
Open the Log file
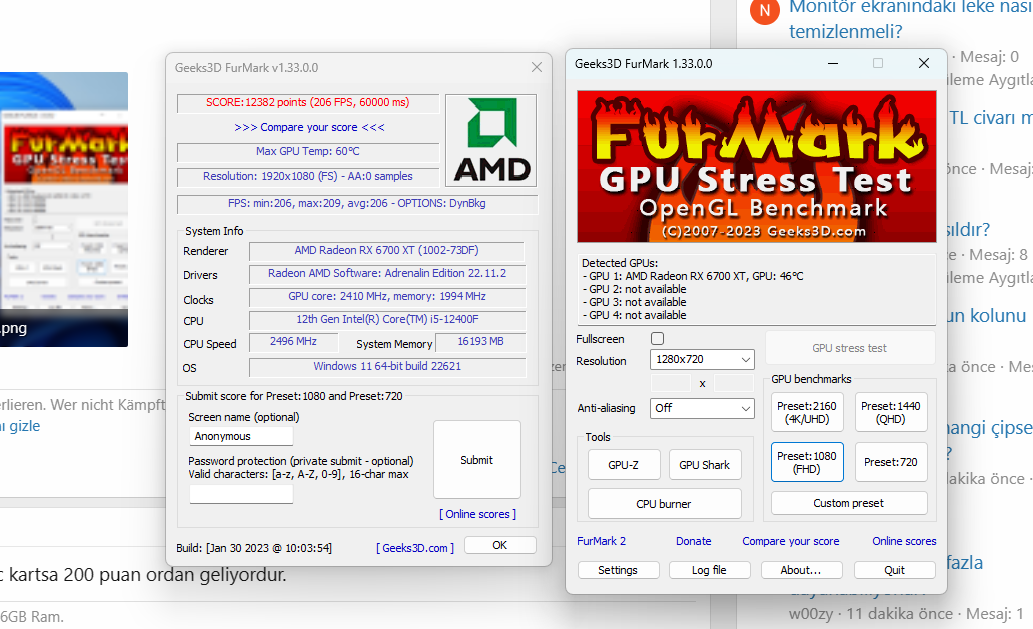pos(709,570)
